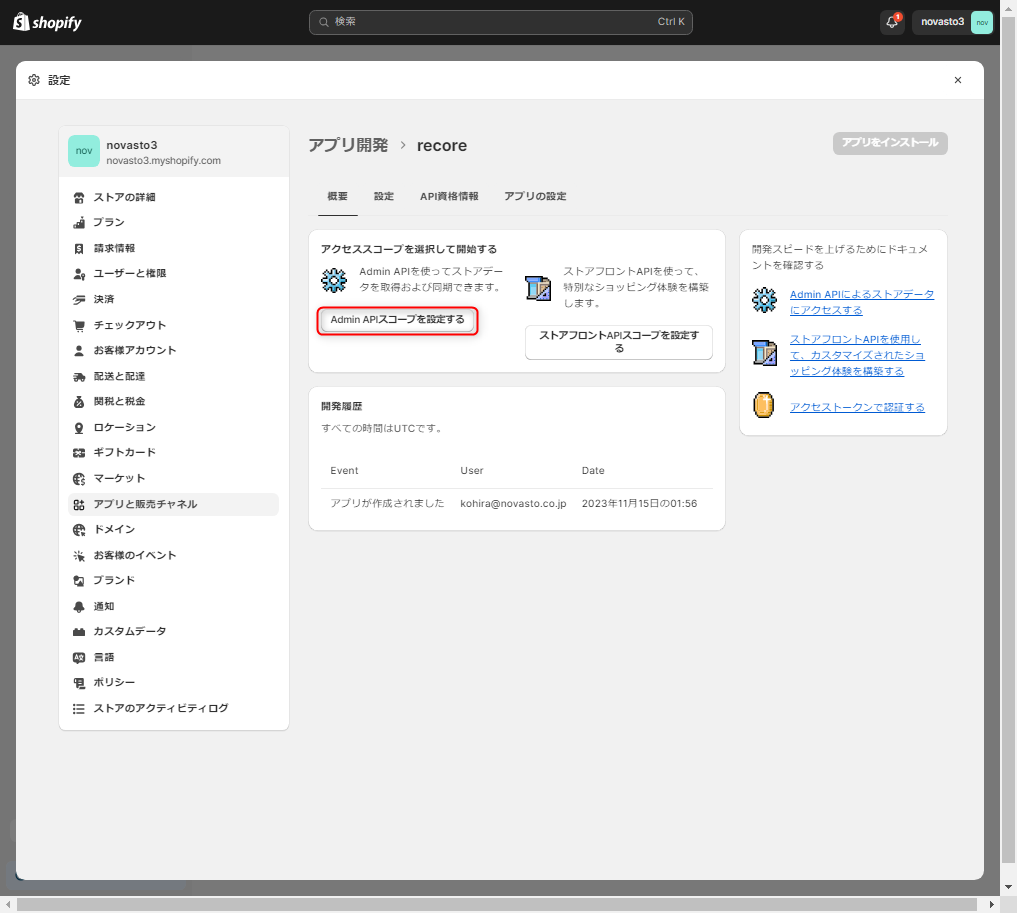Click the ポリシー policy icon

tap(78, 683)
